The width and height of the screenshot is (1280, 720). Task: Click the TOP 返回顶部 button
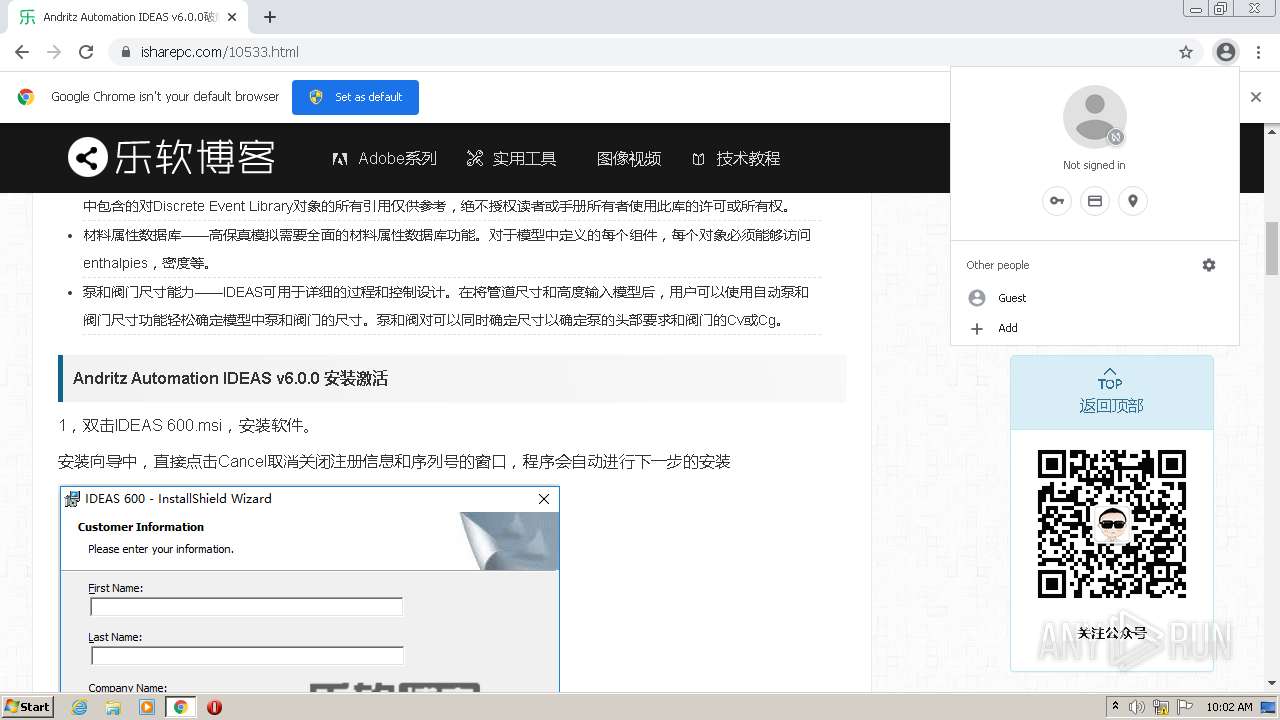coord(1111,392)
